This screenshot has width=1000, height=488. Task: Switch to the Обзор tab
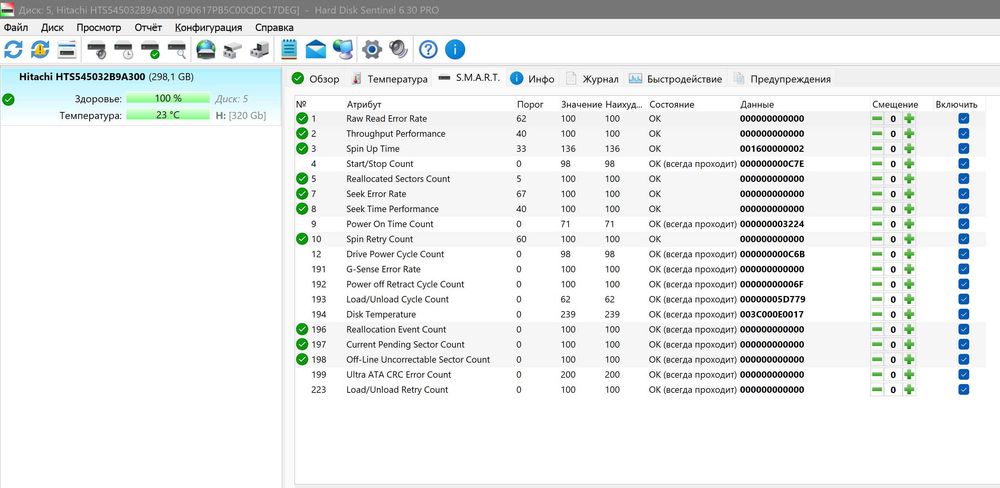[316, 79]
